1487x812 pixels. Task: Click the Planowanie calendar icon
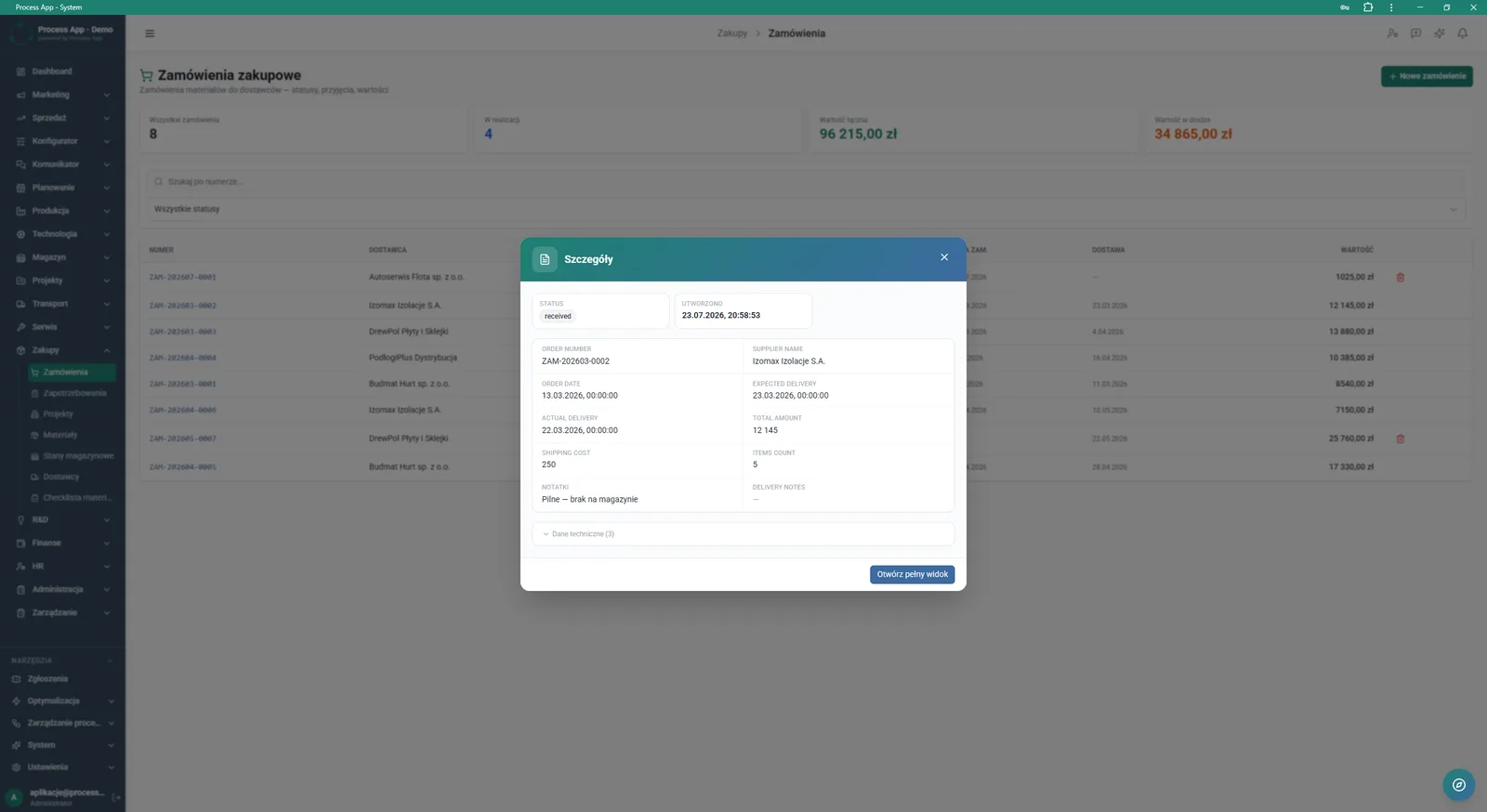point(20,188)
